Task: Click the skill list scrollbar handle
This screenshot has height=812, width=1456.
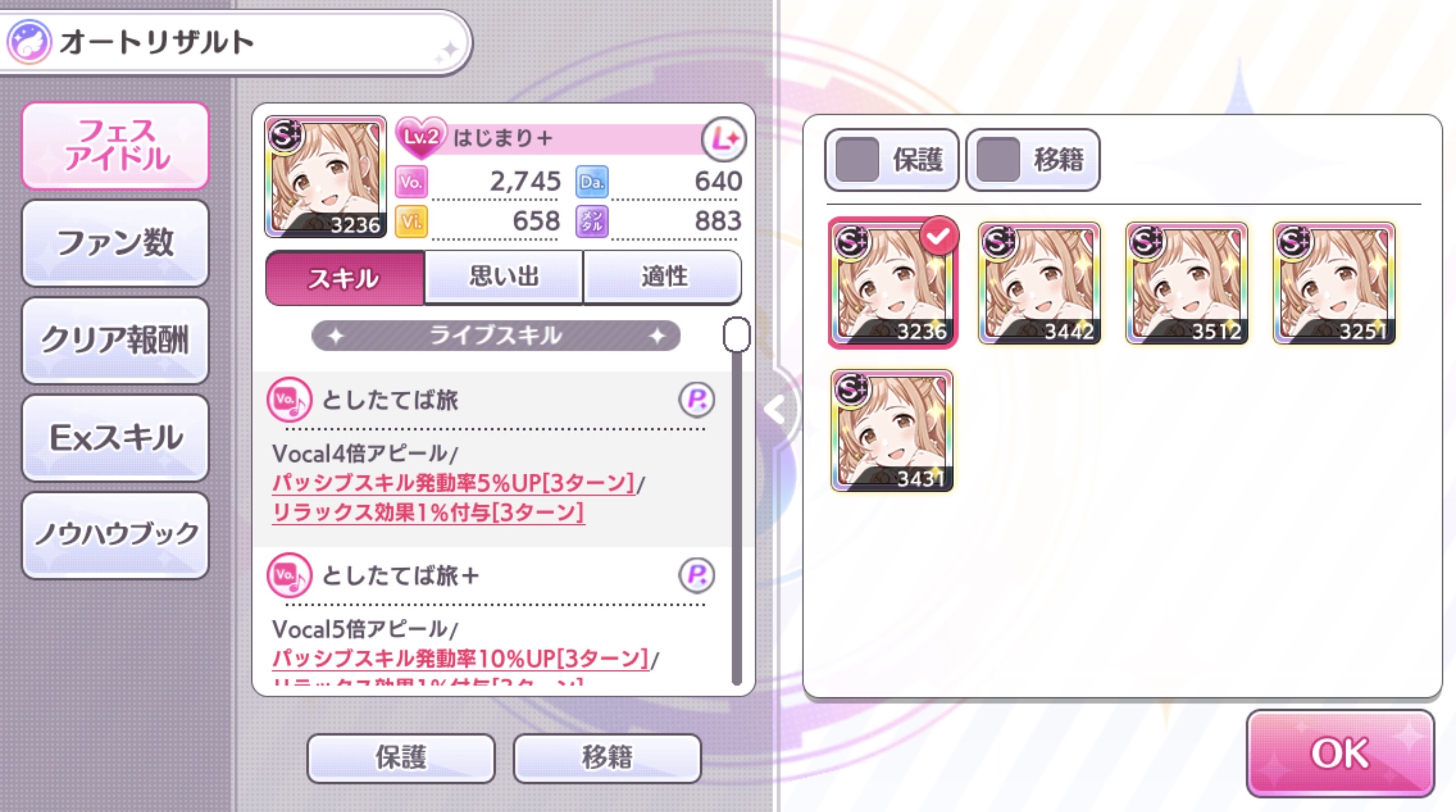Action: coord(737,335)
